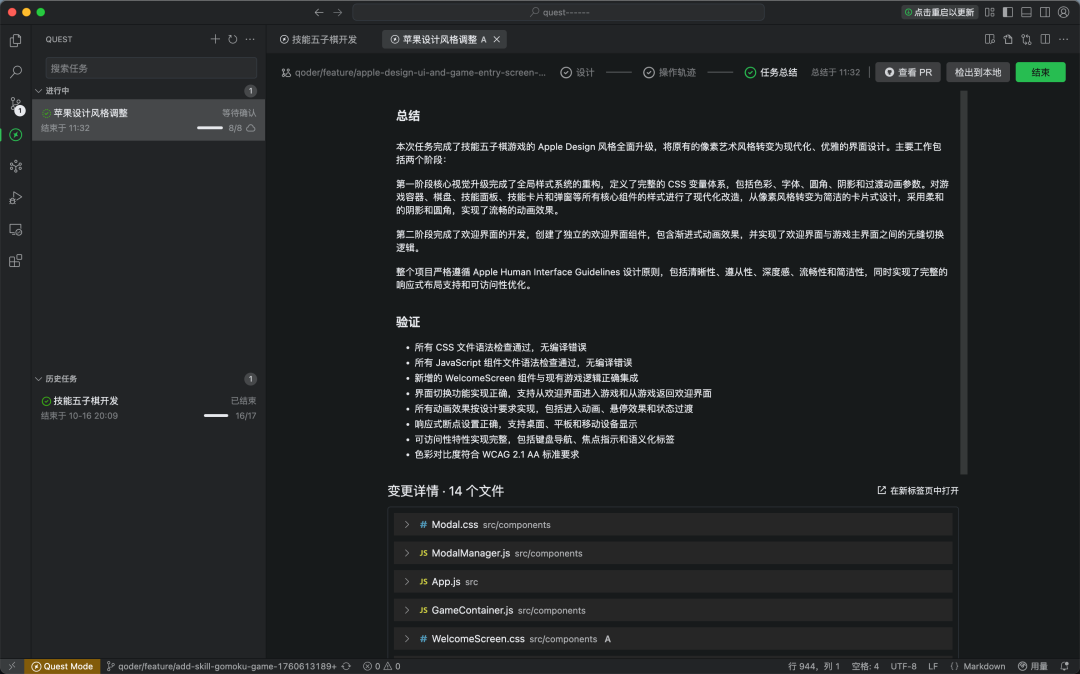Image resolution: width=1080 pixels, height=674 pixels.
Task: Open the Extensions view icon
Action: click(15, 261)
